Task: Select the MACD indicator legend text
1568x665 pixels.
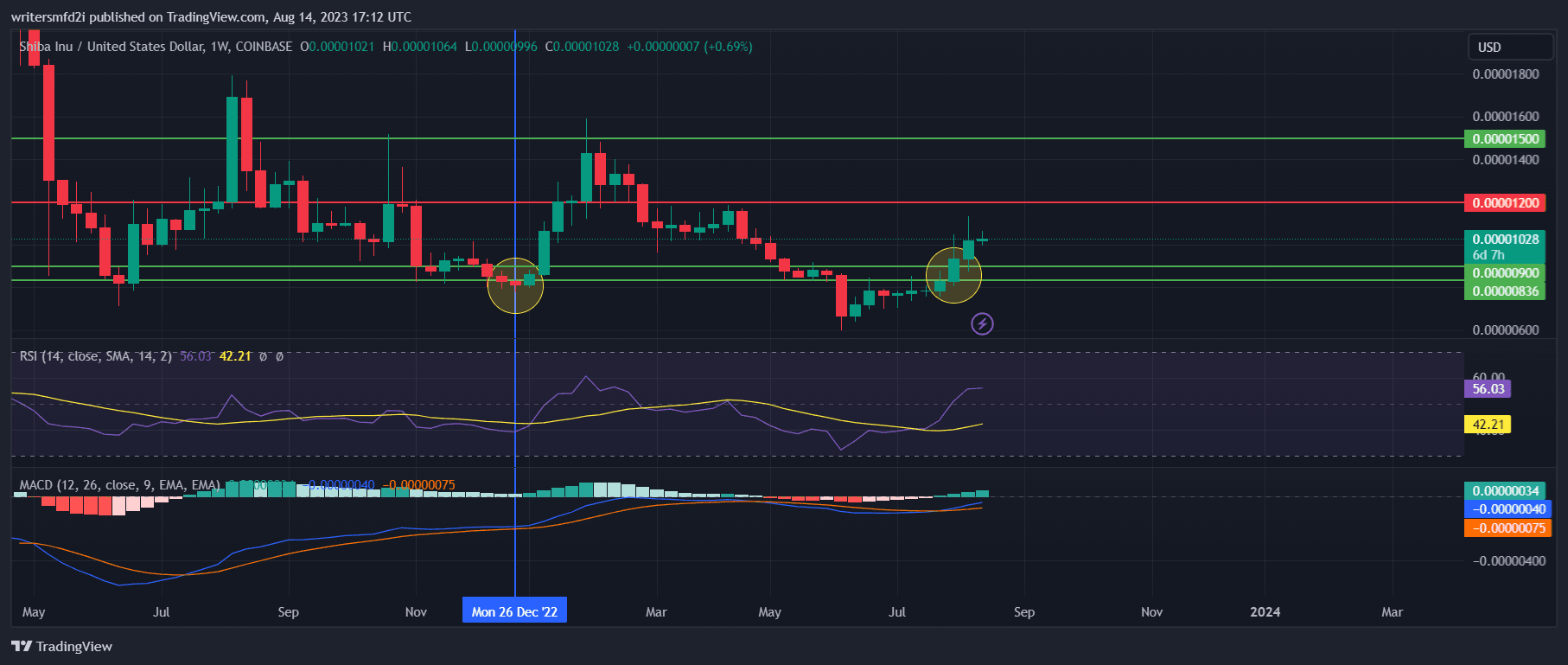Action: pyautogui.click(x=119, y=485)
